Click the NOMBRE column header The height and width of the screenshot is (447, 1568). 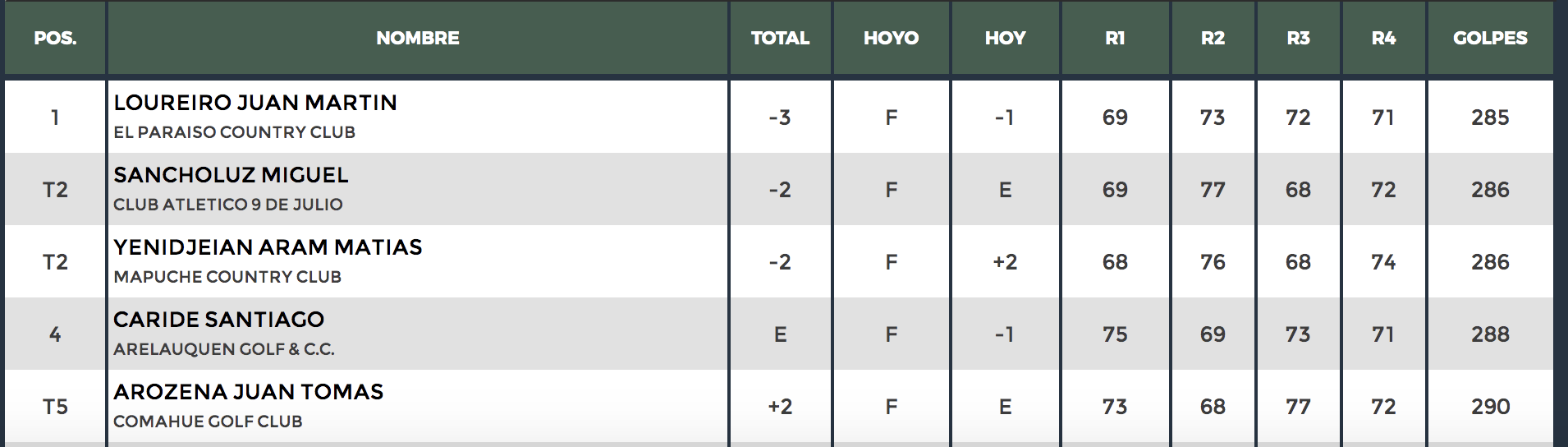click(417, 38)
